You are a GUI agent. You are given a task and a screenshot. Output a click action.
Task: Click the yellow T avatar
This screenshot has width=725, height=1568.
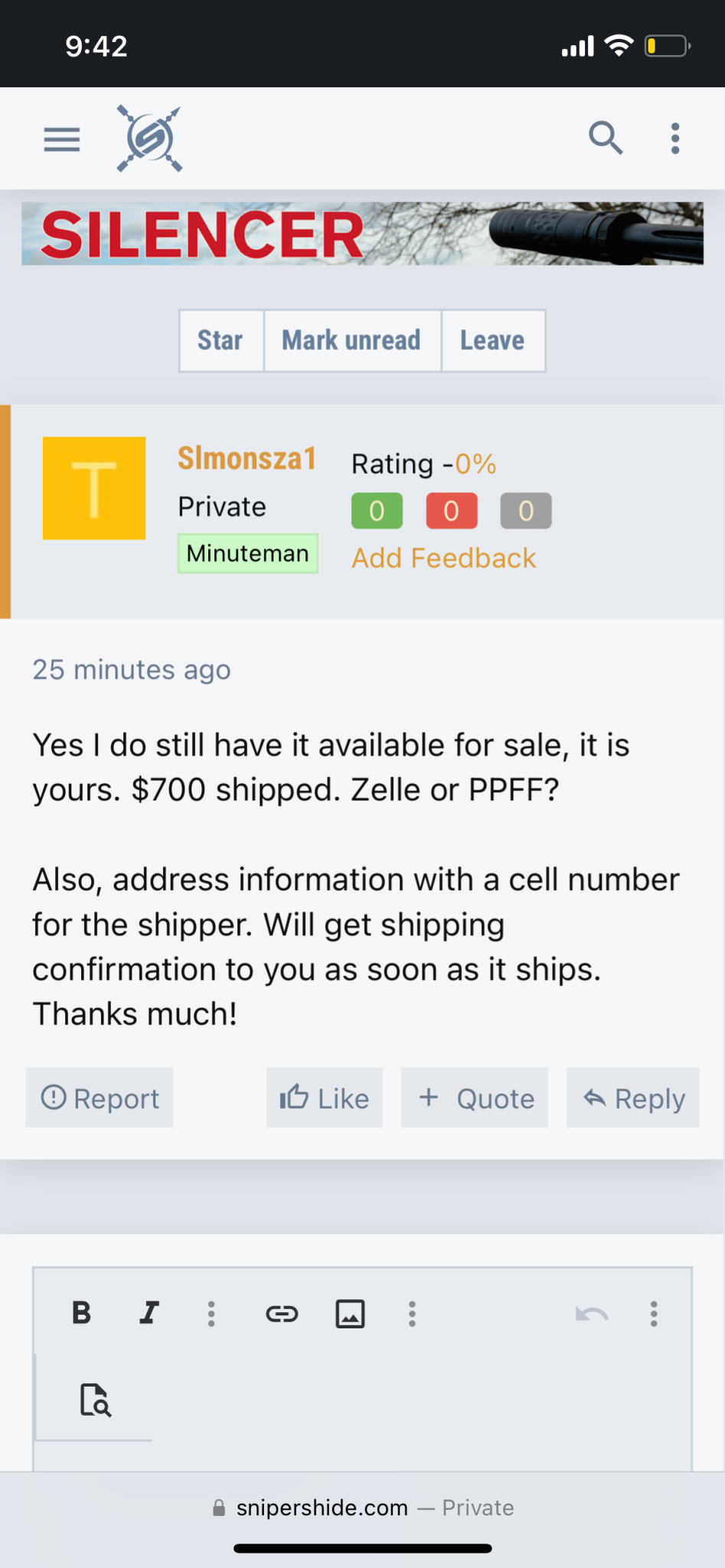(x=94, y=488)
